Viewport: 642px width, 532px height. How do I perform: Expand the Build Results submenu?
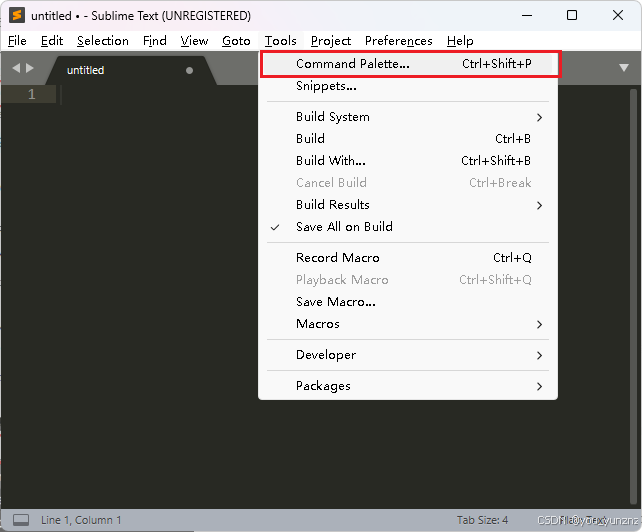(408, 205)
